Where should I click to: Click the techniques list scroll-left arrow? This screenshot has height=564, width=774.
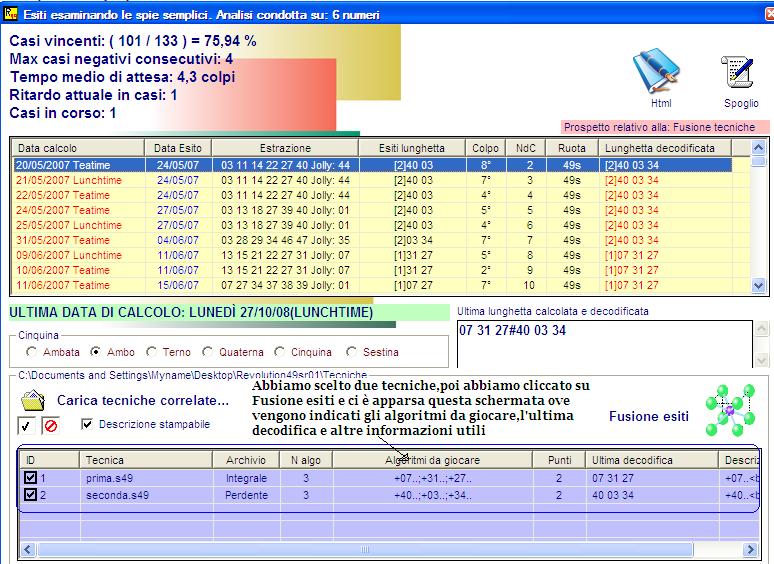pyautogui.click(x=28, y=549)
